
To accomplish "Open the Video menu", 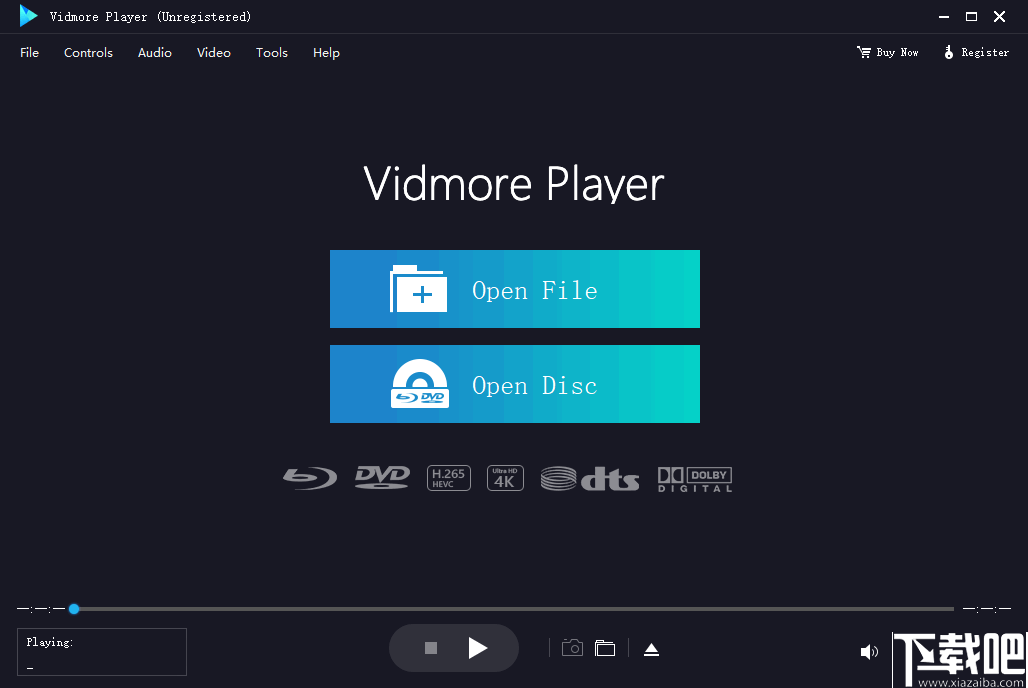I will [213, 52].
